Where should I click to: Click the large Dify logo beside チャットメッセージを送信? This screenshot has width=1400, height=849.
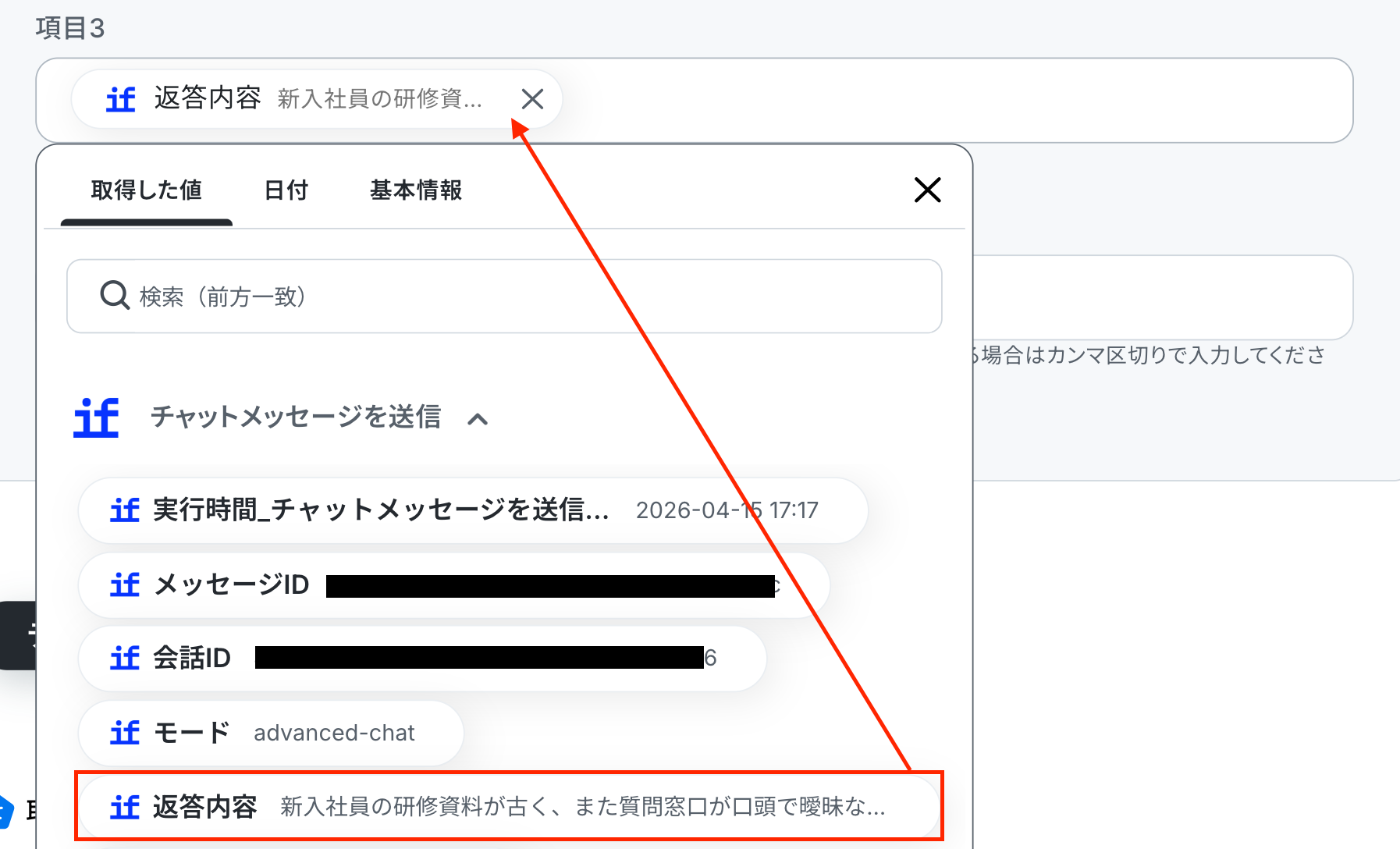click(96, 417)
